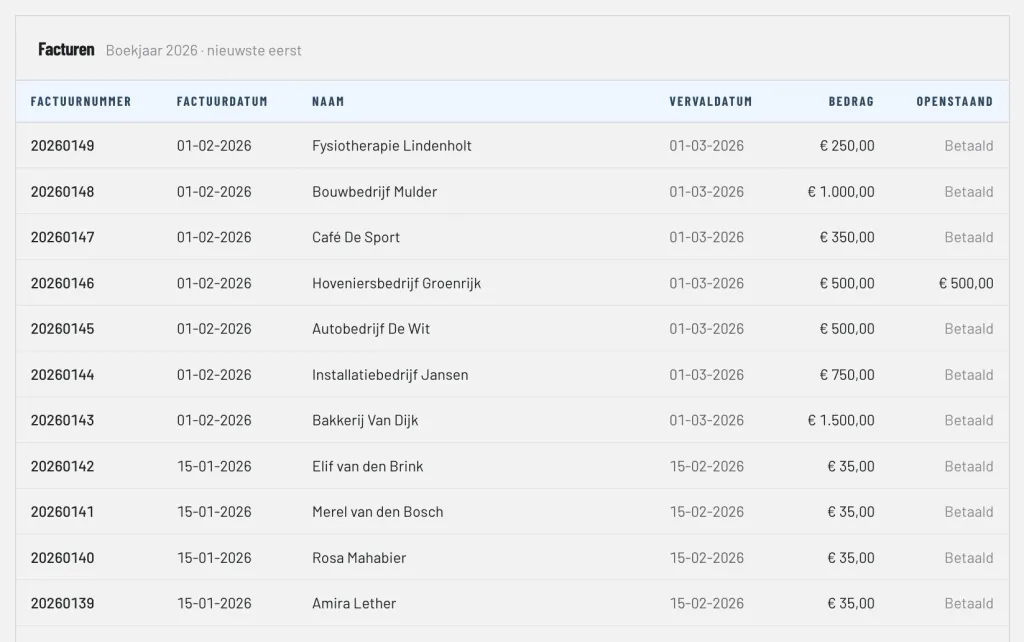This screenshot has height=642, width=1024.
Task: Open invoice number 20260142
Action: 63,466
